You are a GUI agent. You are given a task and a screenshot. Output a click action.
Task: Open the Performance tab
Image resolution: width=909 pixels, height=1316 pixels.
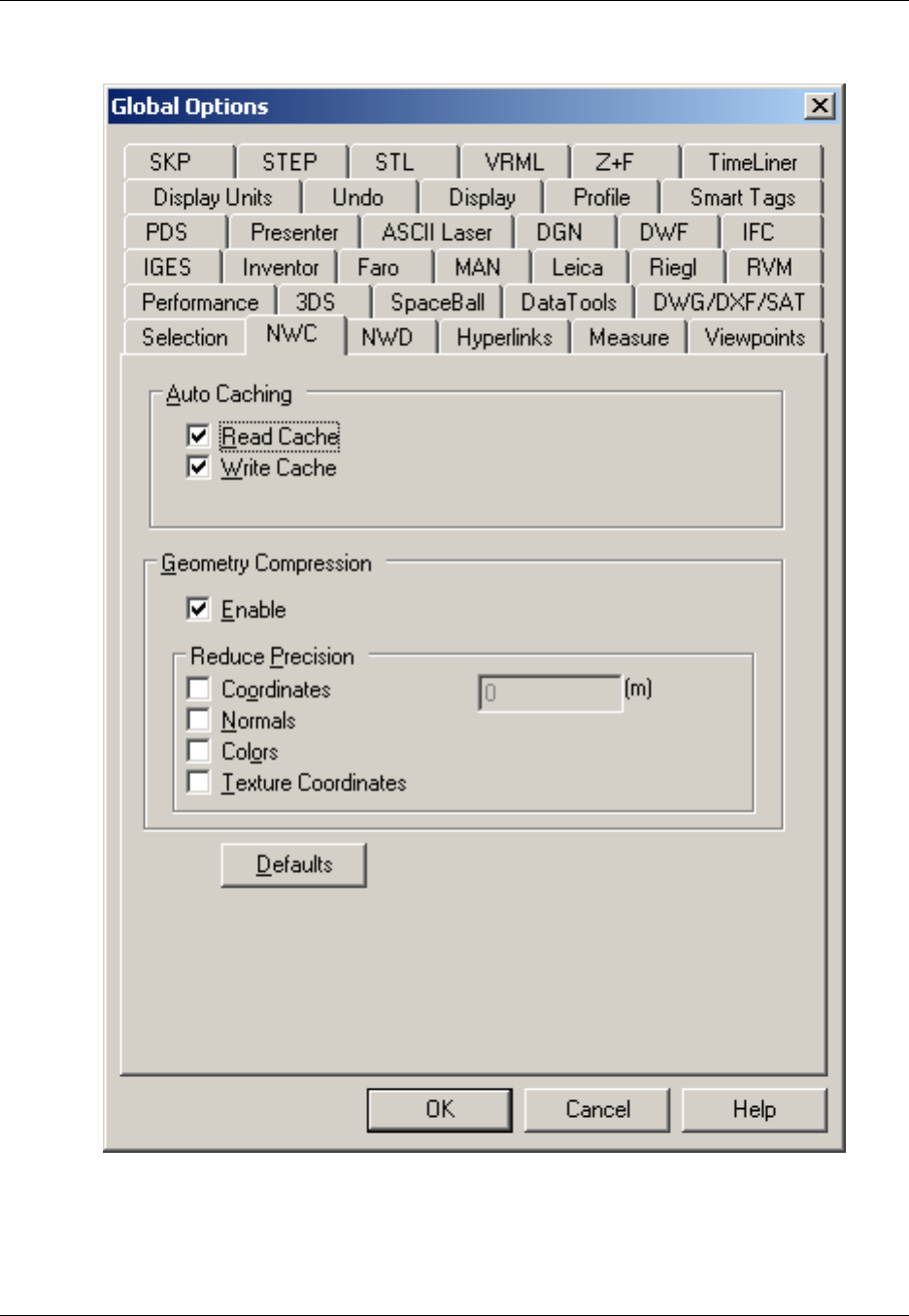point(200,302)
